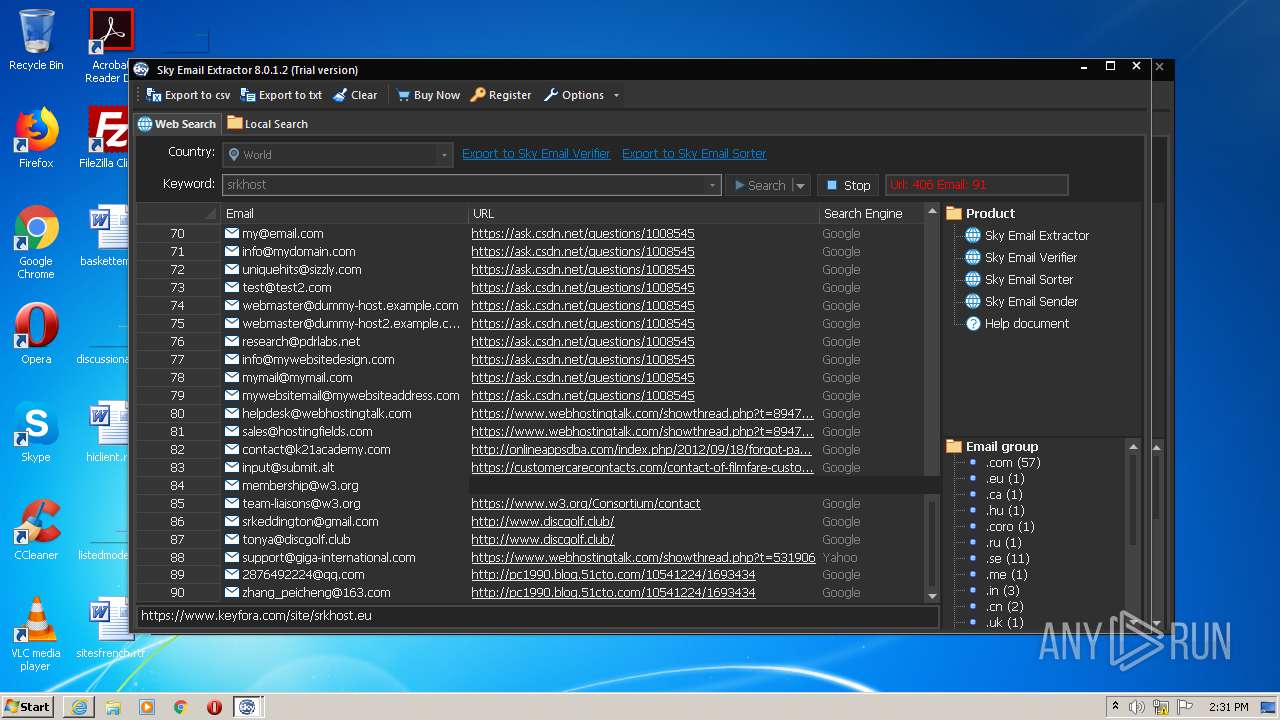Open the Options menu
The height and width of the screenshot is (720, 1280).
[581, 95]
